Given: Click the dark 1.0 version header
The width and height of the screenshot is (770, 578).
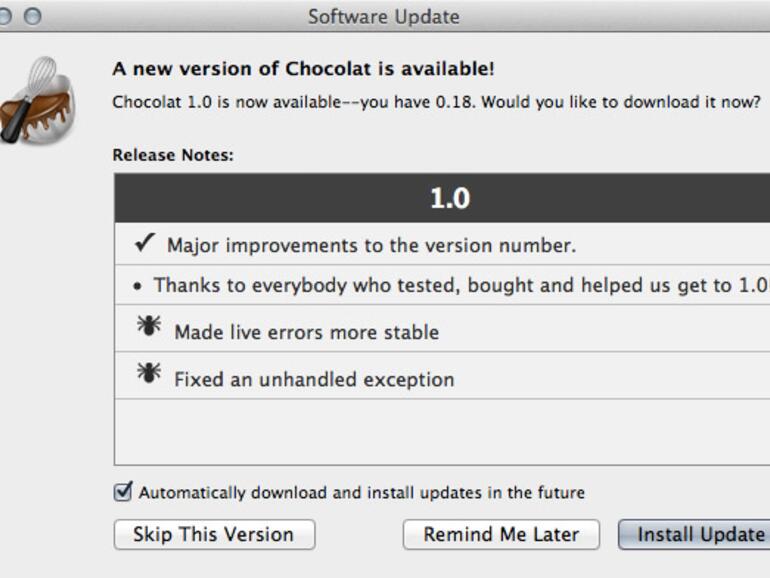Looking at the screenshot, I should [448, 198].
